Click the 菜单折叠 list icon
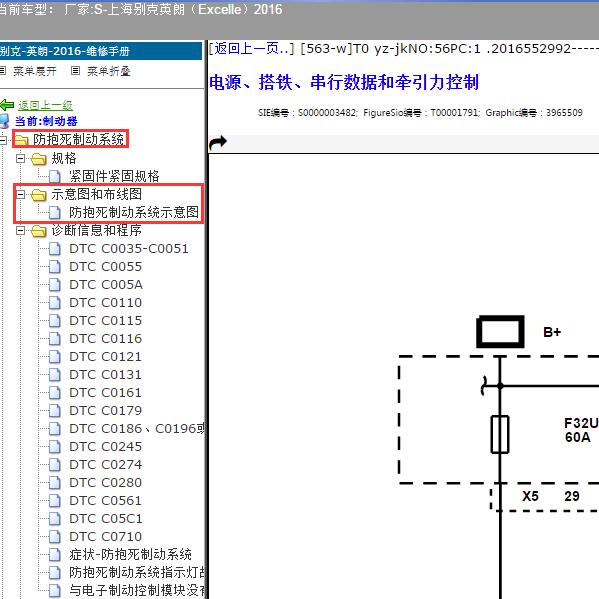 (x=76, y=71)
